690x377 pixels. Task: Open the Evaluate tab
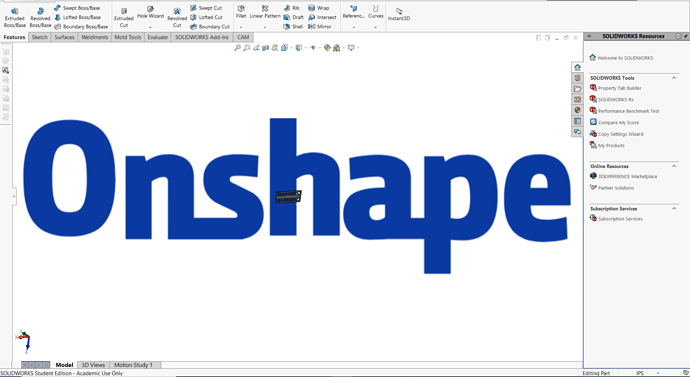pos(158,37)
